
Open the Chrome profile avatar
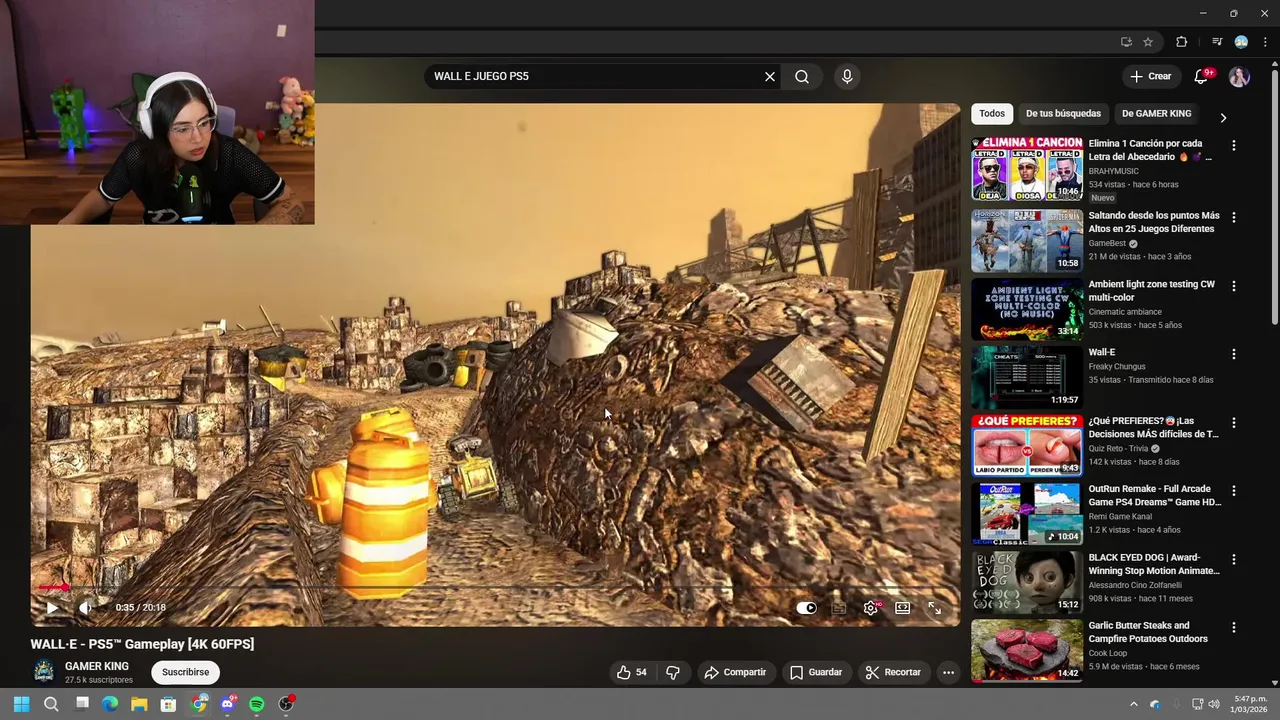(x=1241, y=42)
